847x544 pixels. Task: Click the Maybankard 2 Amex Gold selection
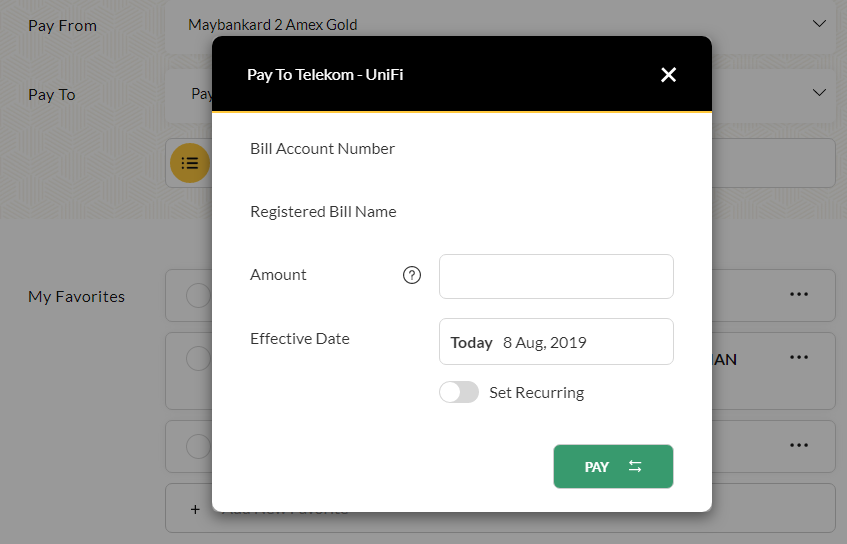pos(273,25)
